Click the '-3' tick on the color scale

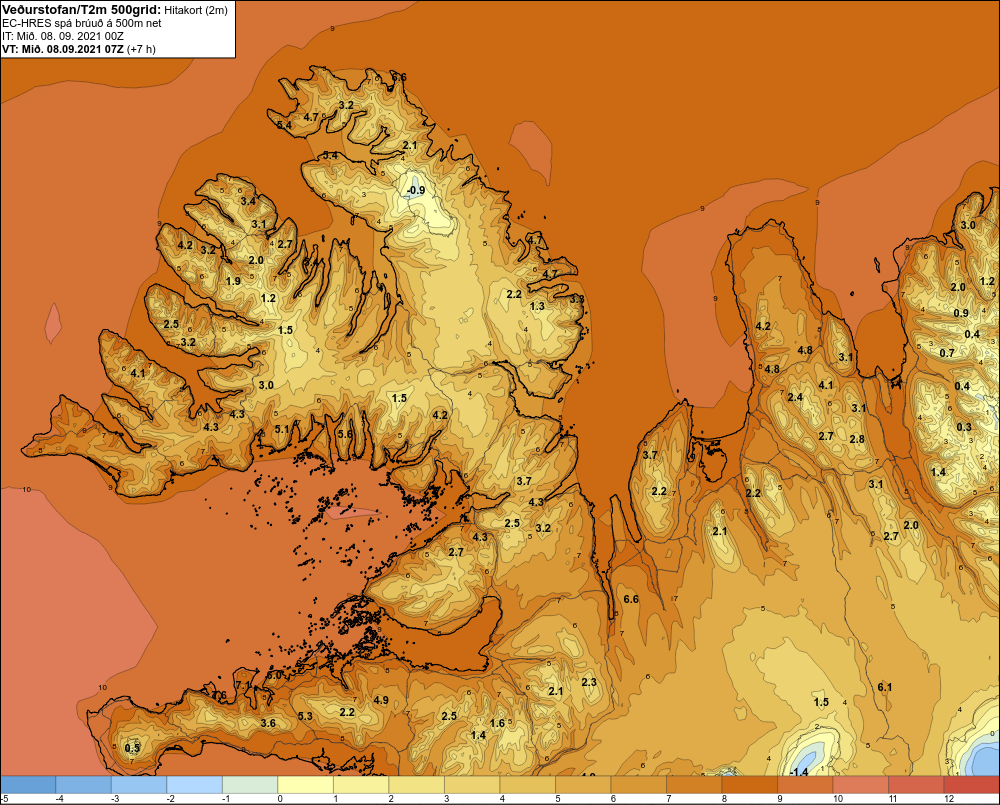click(115, 799)
